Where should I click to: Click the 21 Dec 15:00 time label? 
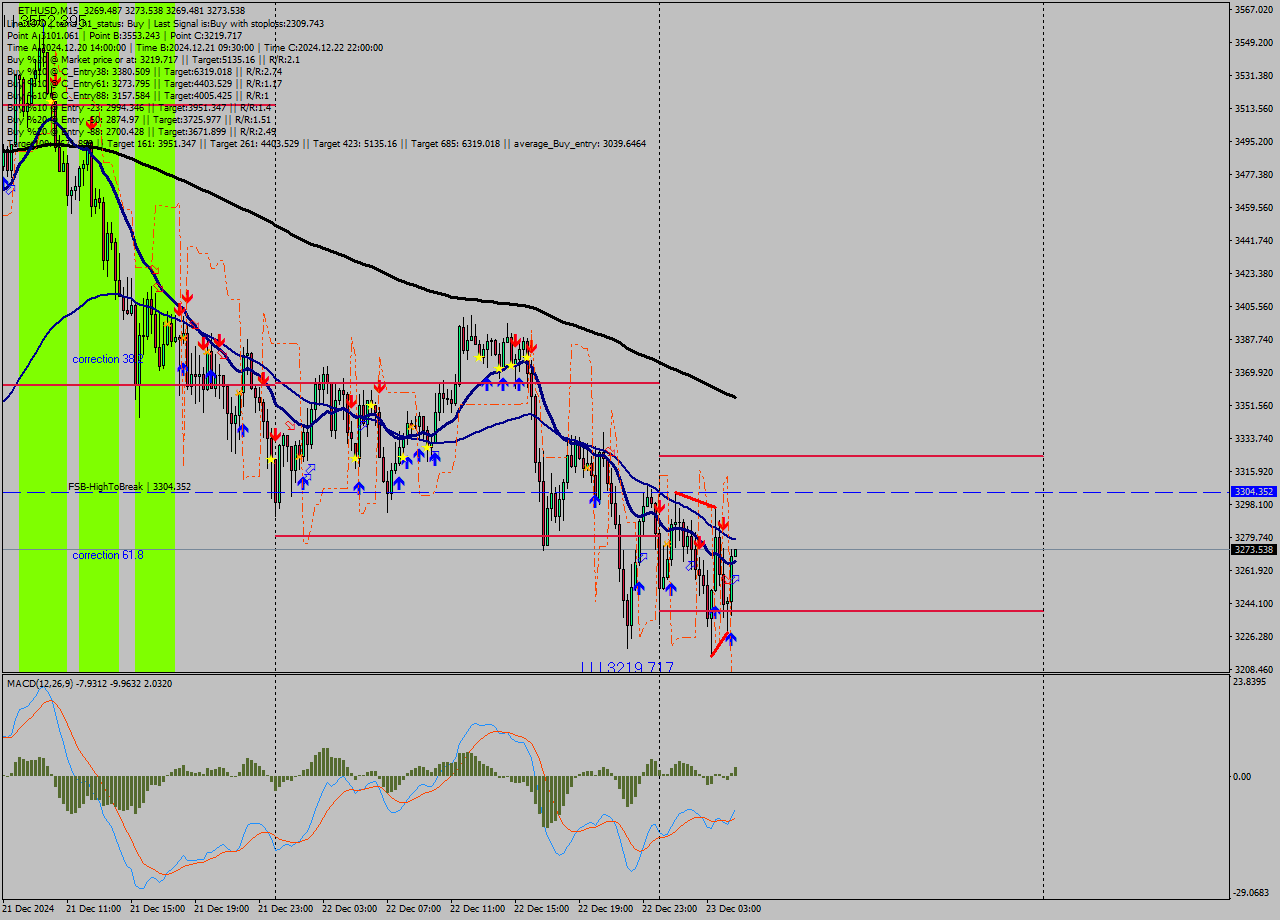click(157, 909)
